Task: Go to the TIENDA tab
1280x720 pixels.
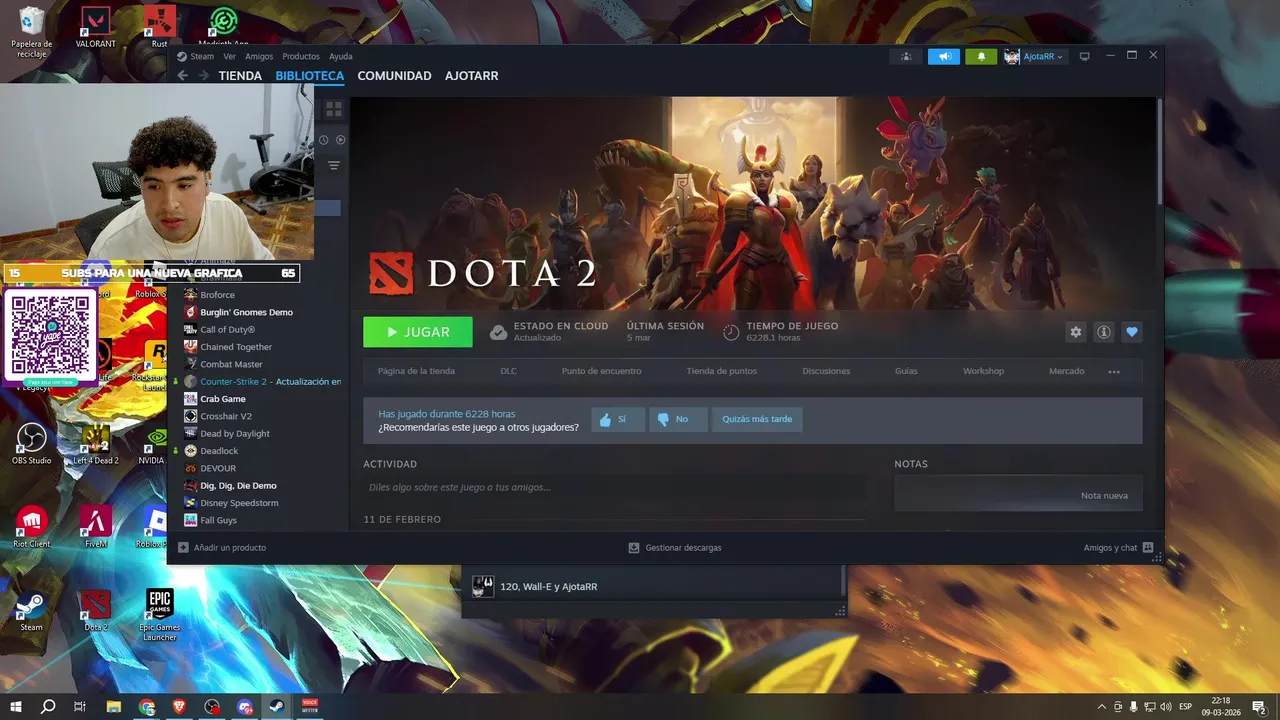Action: click(x=240, y=76)
